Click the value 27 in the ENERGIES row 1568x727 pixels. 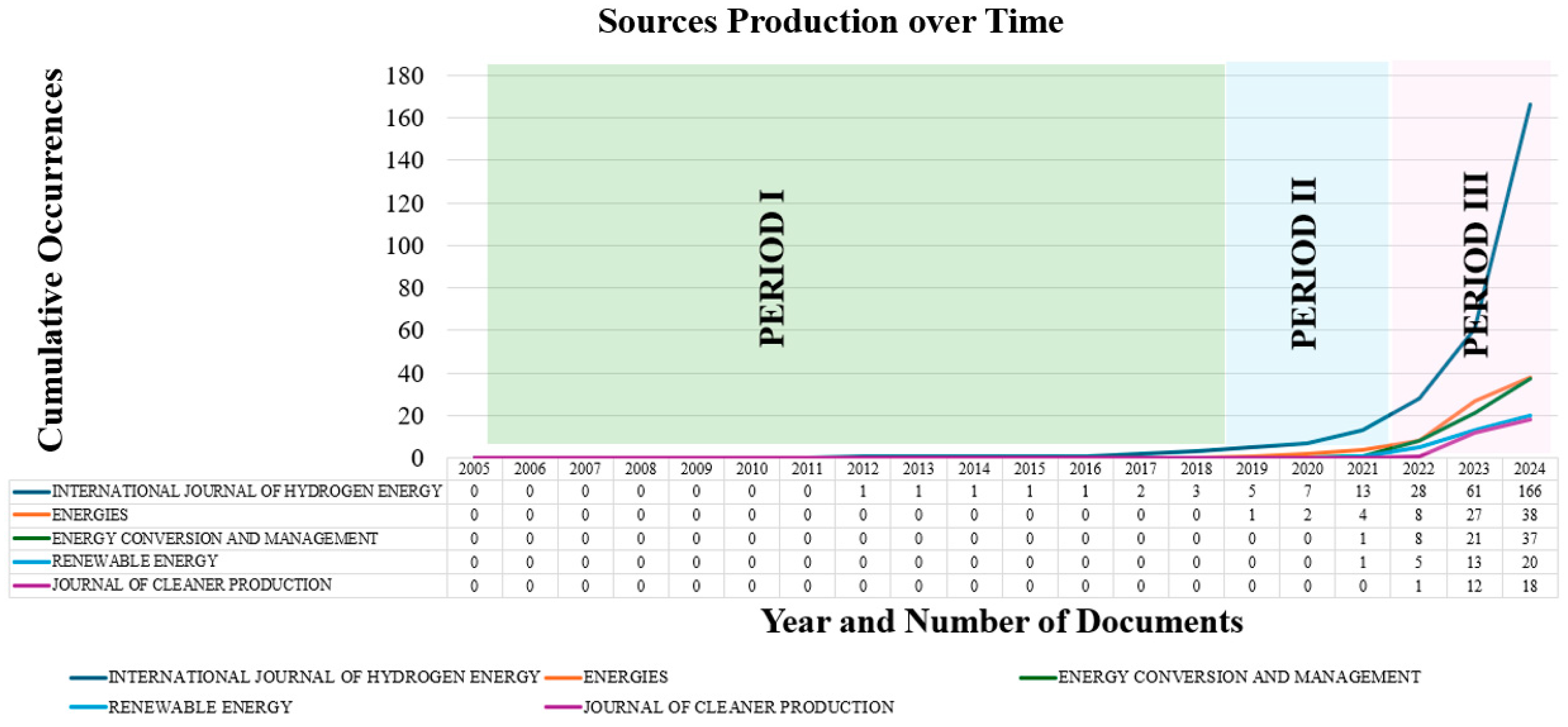1474,515
